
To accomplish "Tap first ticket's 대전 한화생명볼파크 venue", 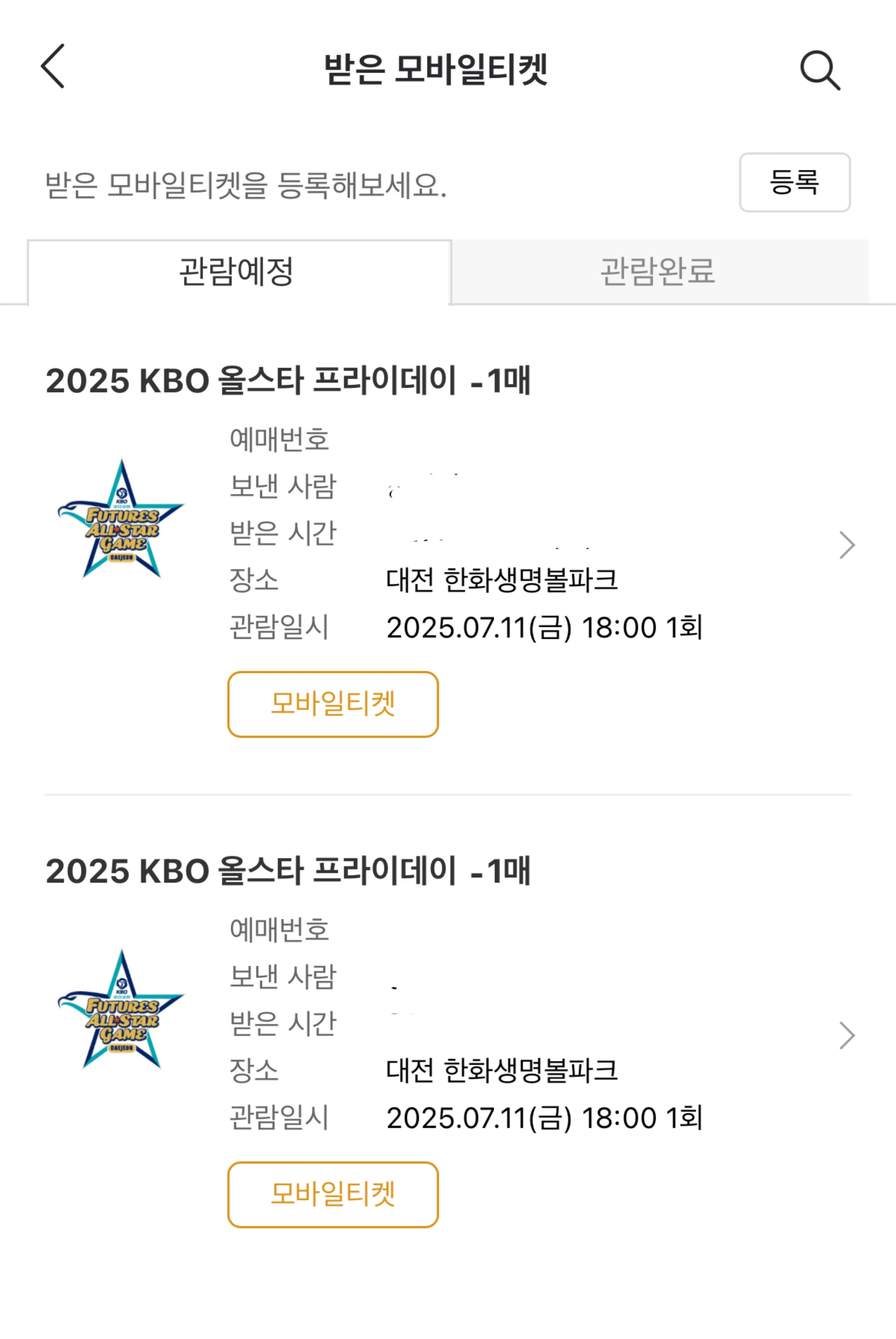I will coord(502,580).
